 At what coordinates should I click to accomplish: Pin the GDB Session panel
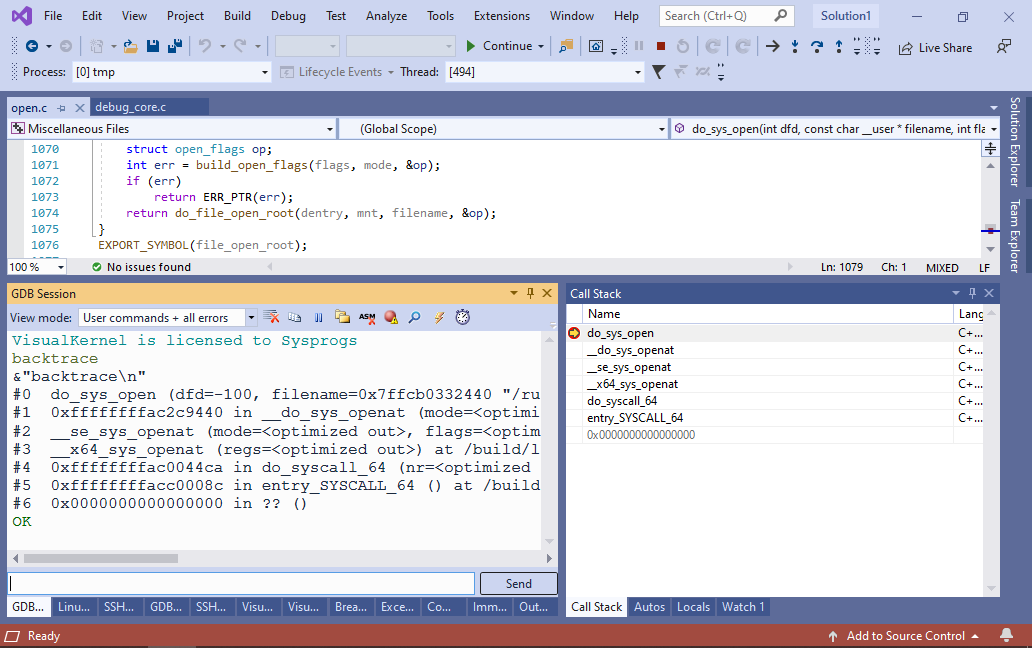click(530, 293)
